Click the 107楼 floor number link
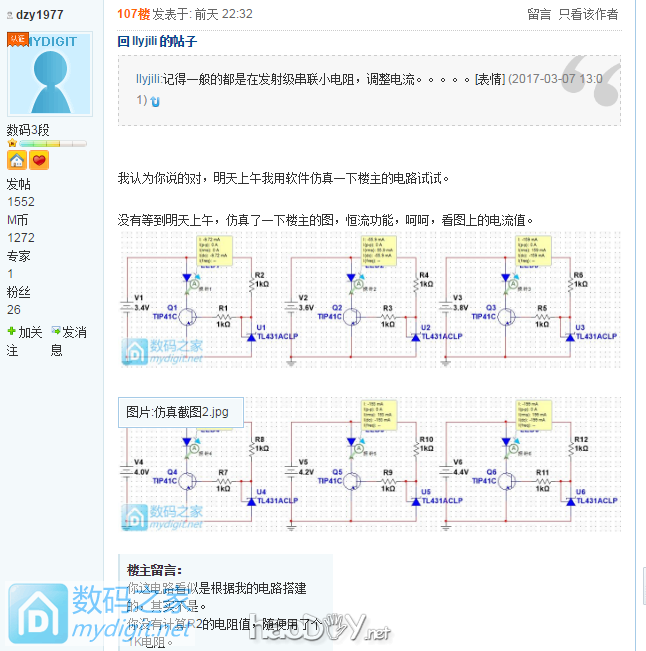The height and width of the screenshot is (651, 646). (133, 14)
